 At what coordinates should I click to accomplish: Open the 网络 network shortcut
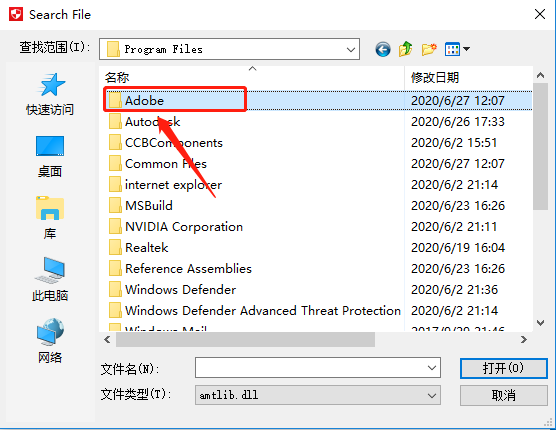click(50, 341)
